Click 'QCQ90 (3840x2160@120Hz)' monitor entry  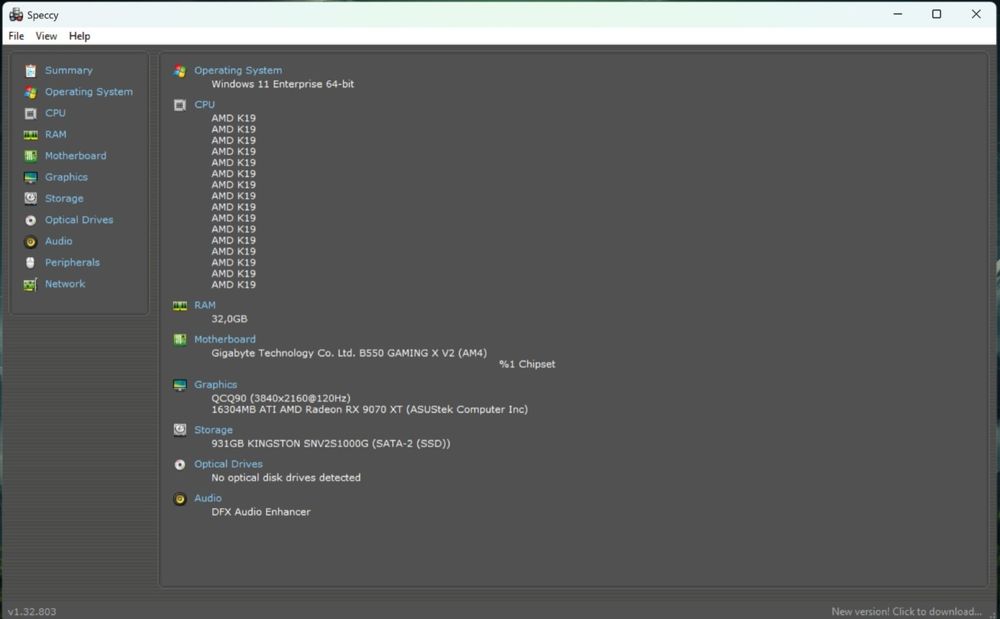point(281,398)
